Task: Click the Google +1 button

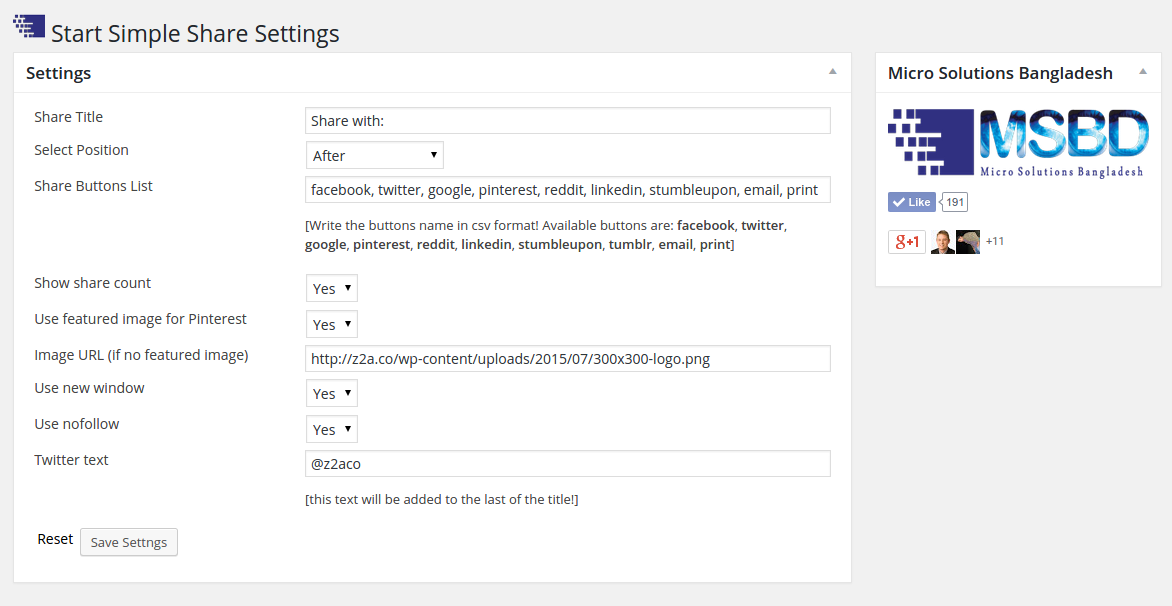Action: point(907,241)
